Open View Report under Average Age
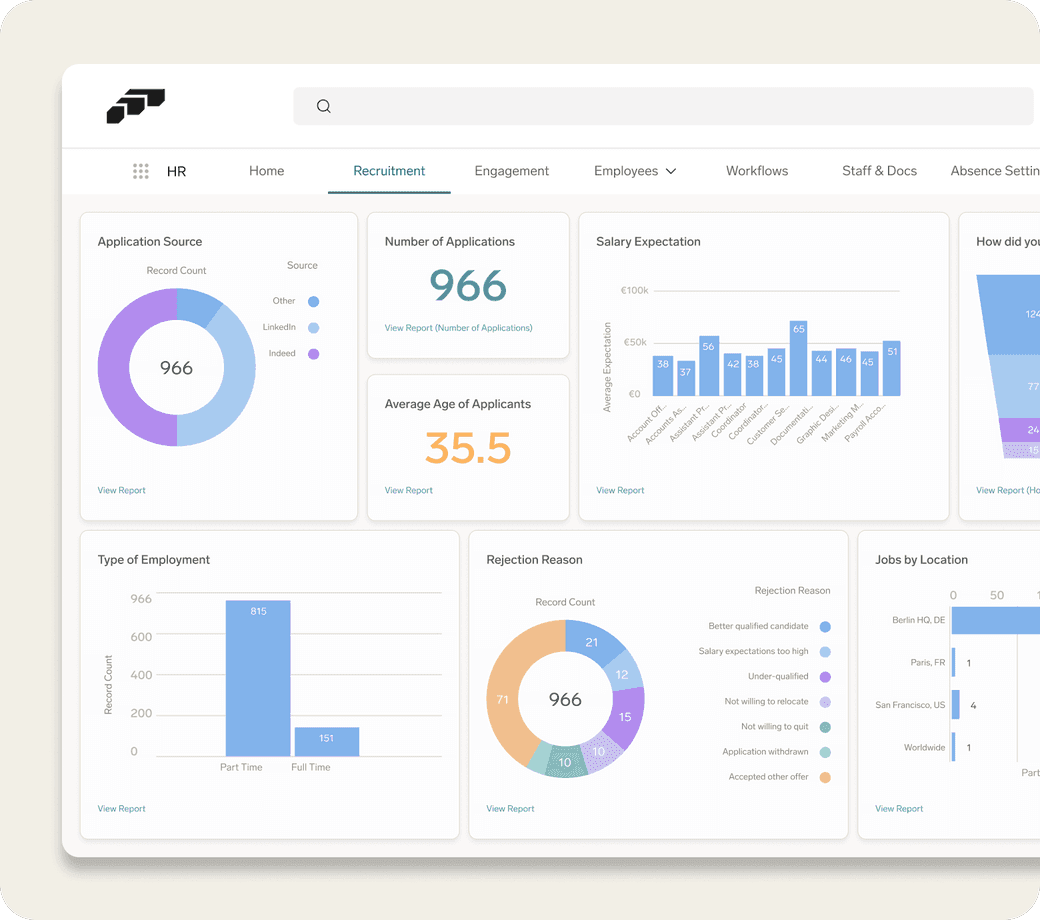1040x920 pixels. point(409,490)
